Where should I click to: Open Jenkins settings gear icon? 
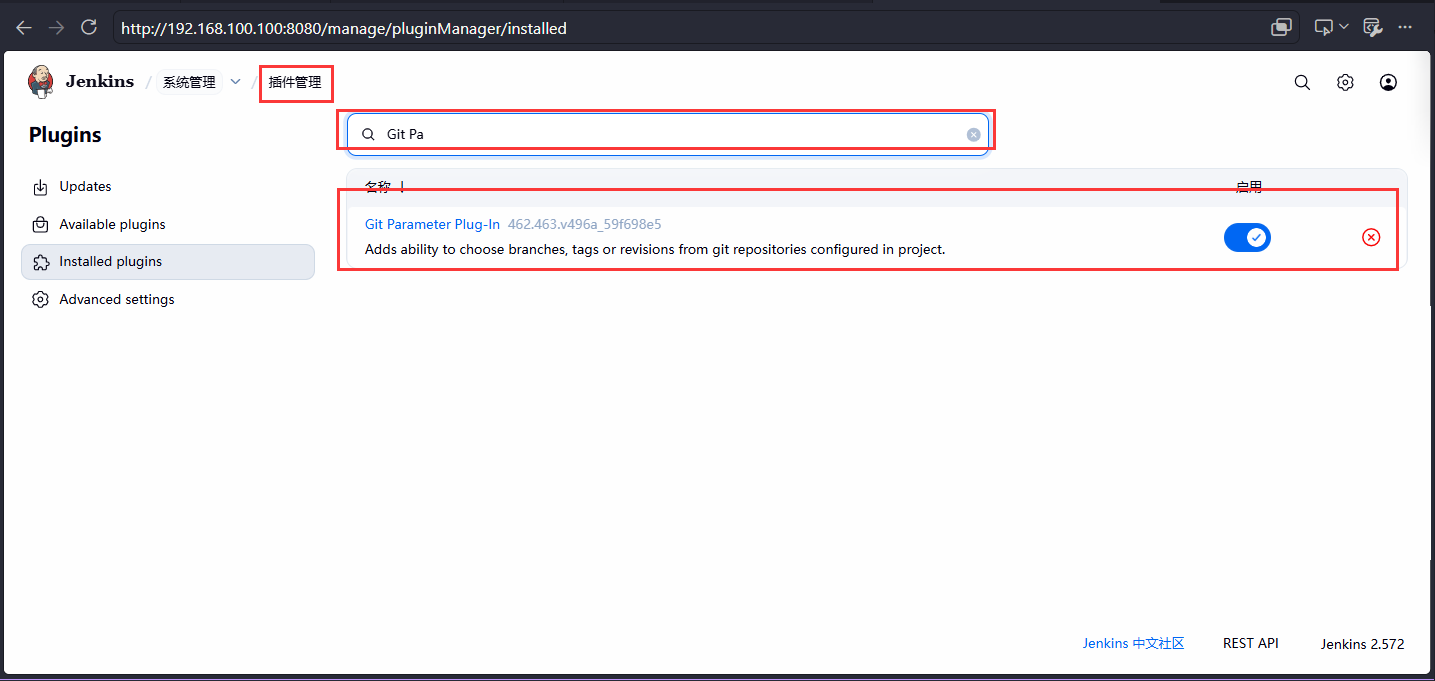[x=1345, y=83]
